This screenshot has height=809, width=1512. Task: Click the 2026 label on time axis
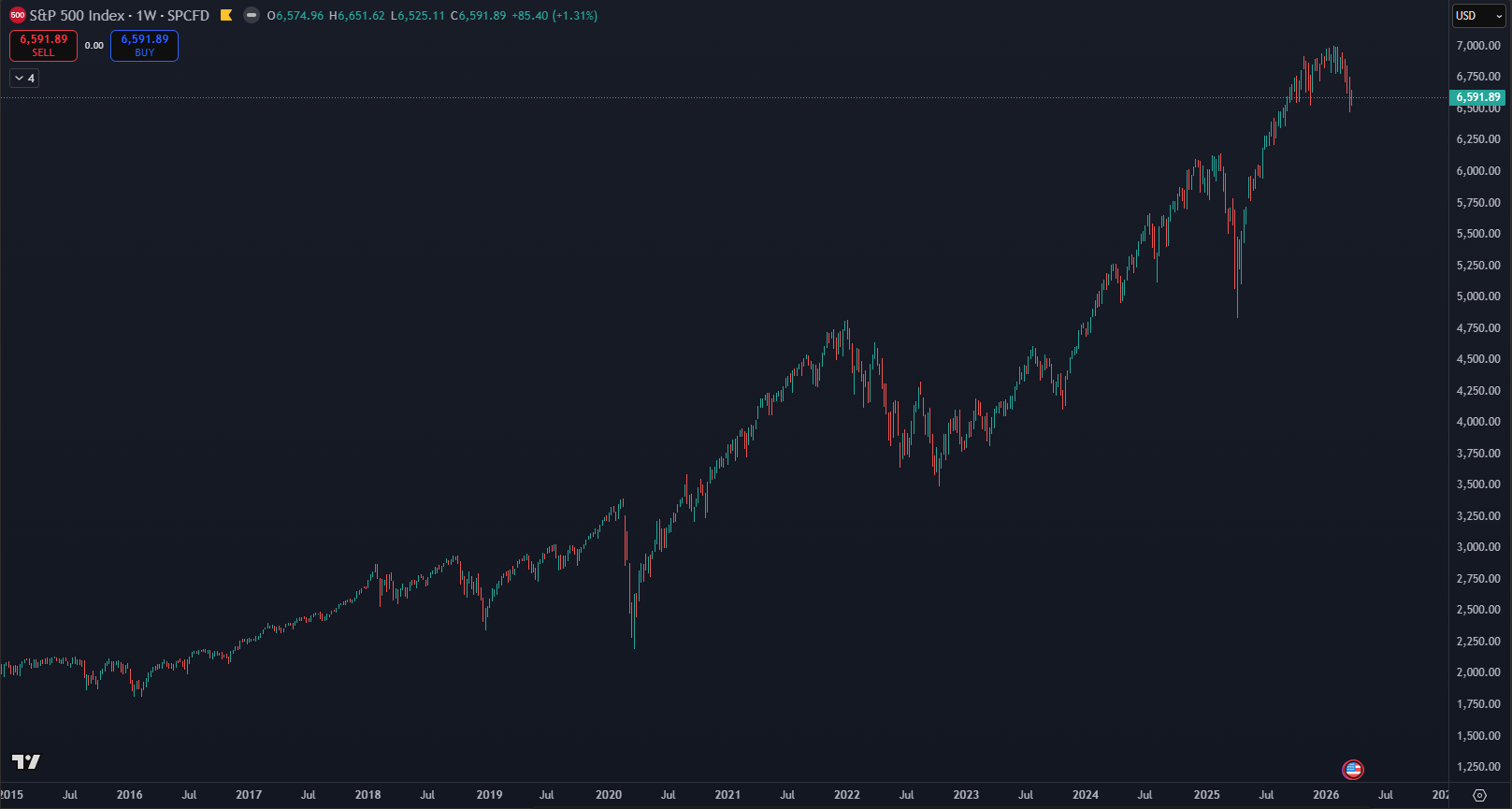coord(1326,795)
